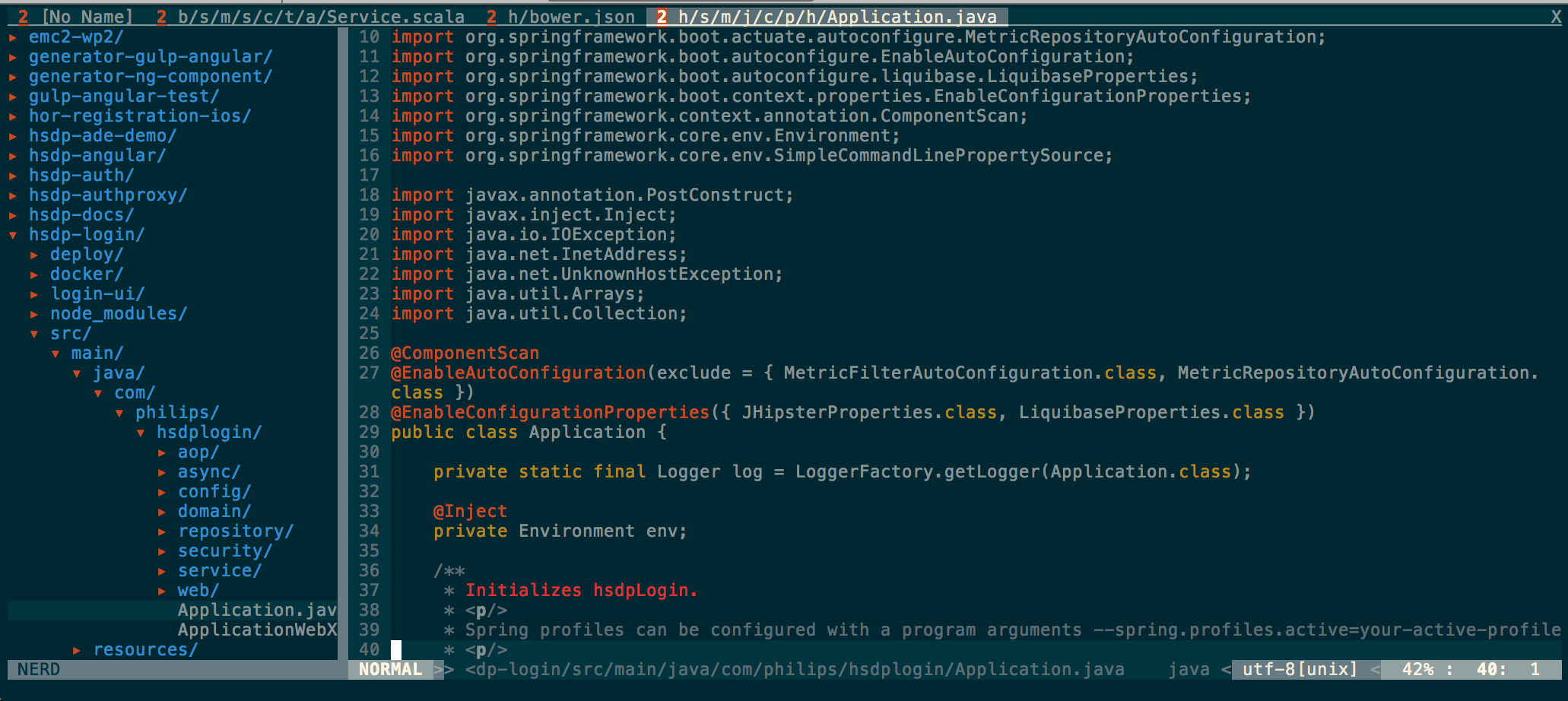Expand the hor-registration-ios folder arrow
This screenshot has height=701, width=1568.
click(14, 116)
